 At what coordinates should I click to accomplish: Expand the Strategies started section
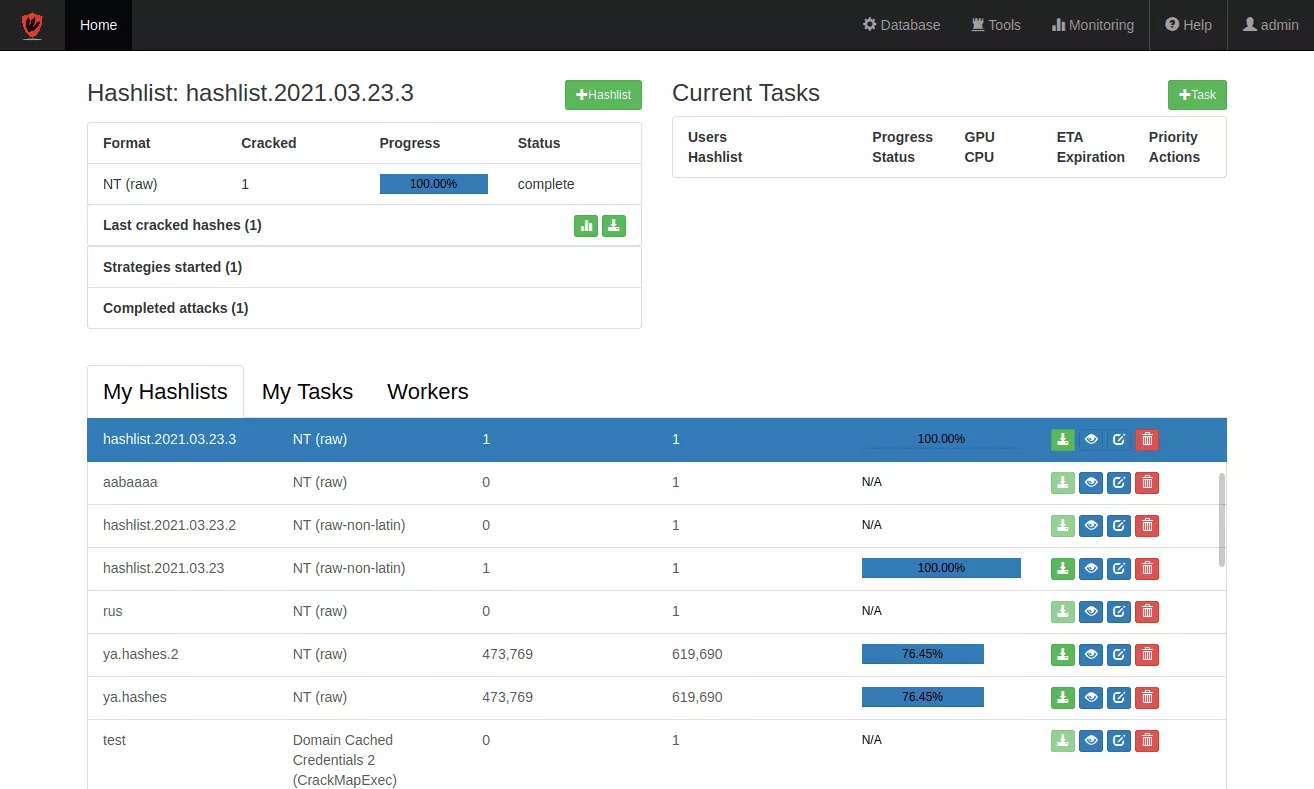(x=172, y=266)
